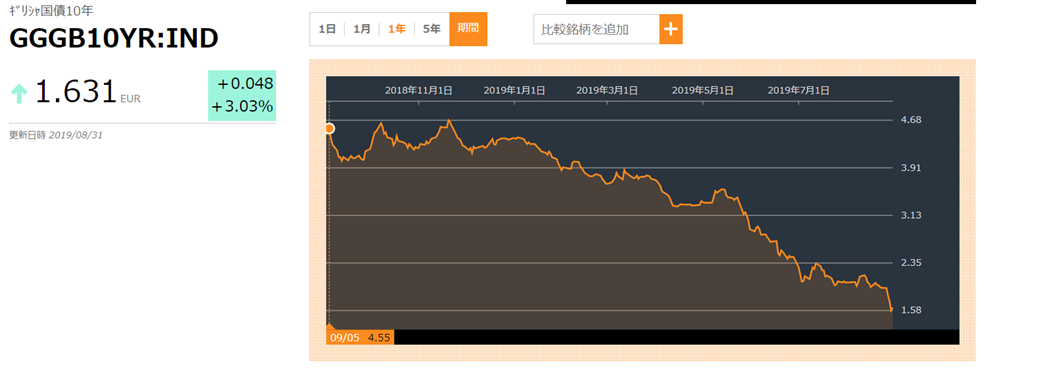1038x376 pixels.
Task: Click the GGGB10YR:IND ticker heading
Action: 114,39
